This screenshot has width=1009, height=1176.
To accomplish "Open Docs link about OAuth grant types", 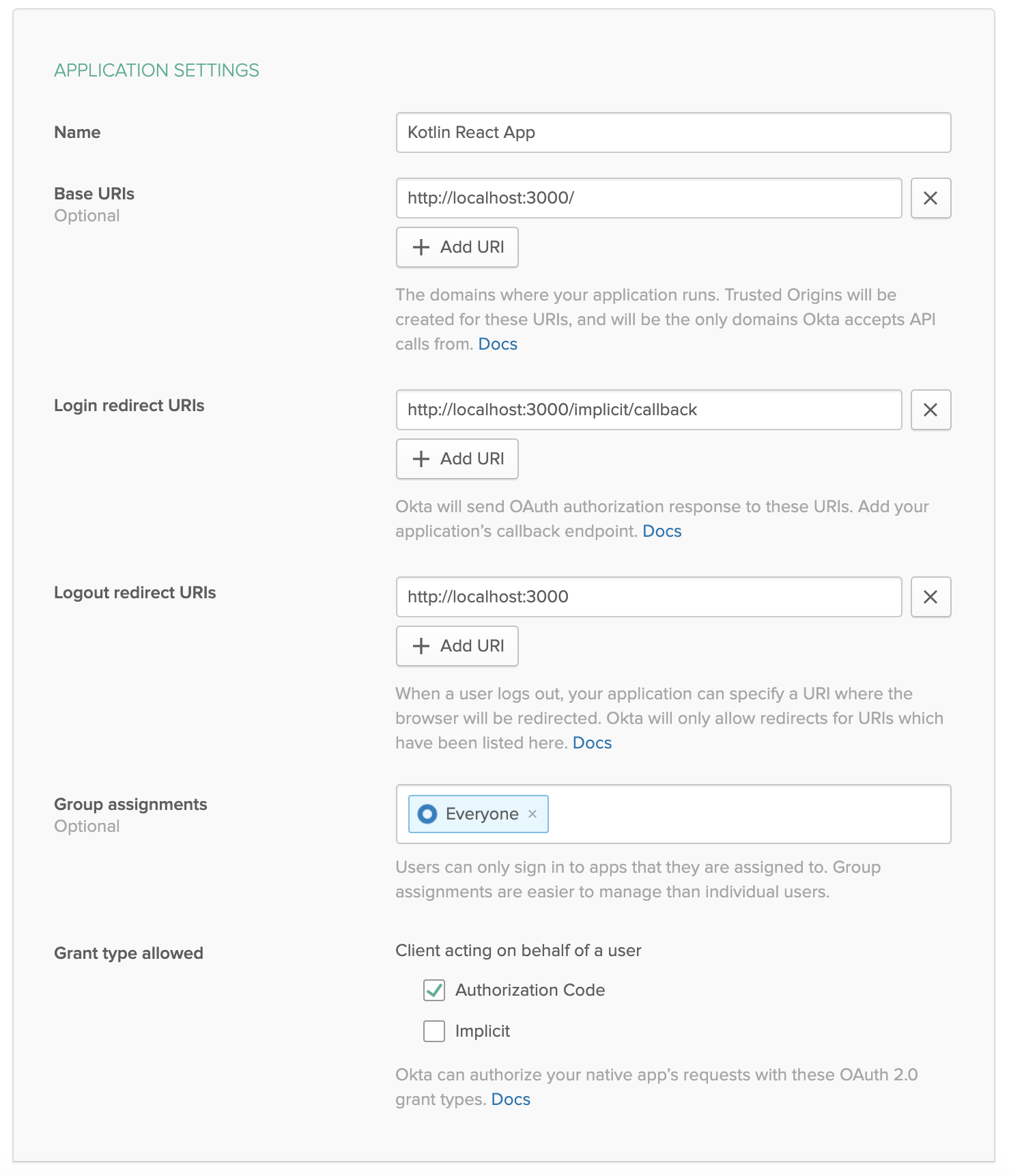I will pos(511,1100).
